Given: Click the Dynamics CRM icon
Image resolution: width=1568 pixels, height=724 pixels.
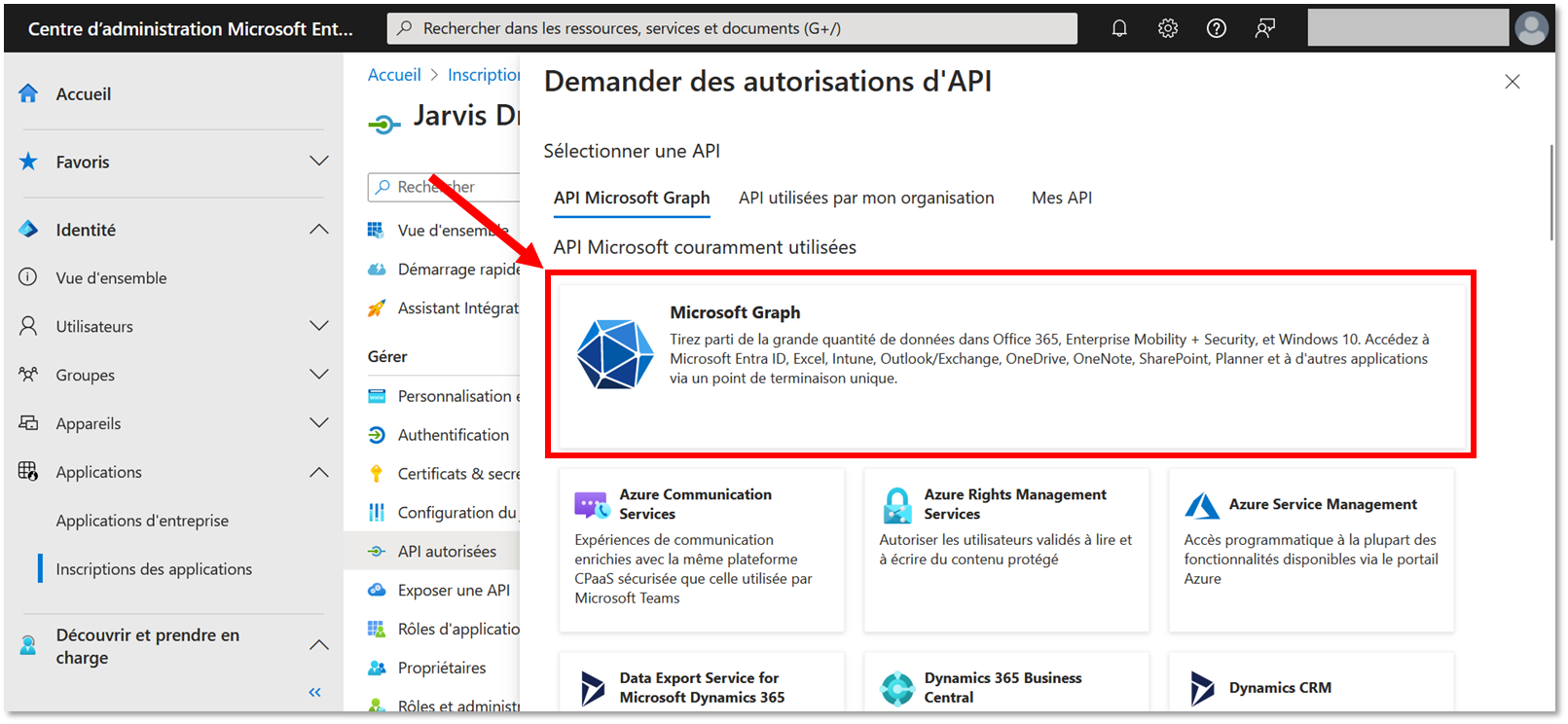Looking at the screenshot, I should (1202, 688).
